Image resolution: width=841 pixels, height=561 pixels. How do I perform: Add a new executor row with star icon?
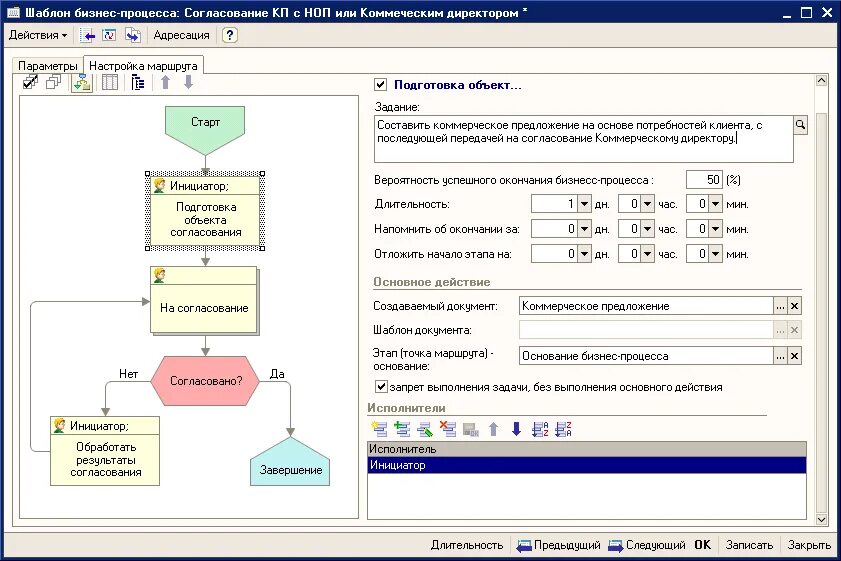coord(379,429)
